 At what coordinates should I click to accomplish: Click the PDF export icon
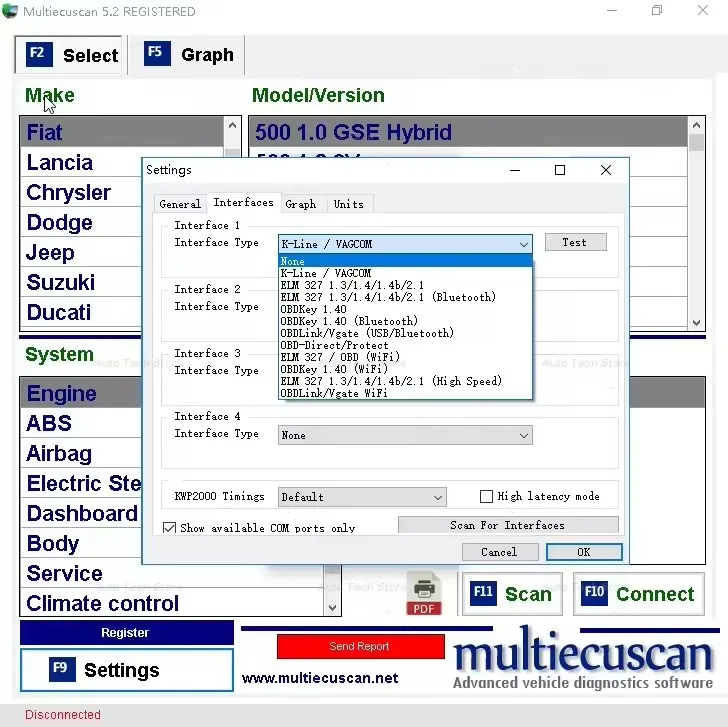pyautogui.click(x=423, y=594)
